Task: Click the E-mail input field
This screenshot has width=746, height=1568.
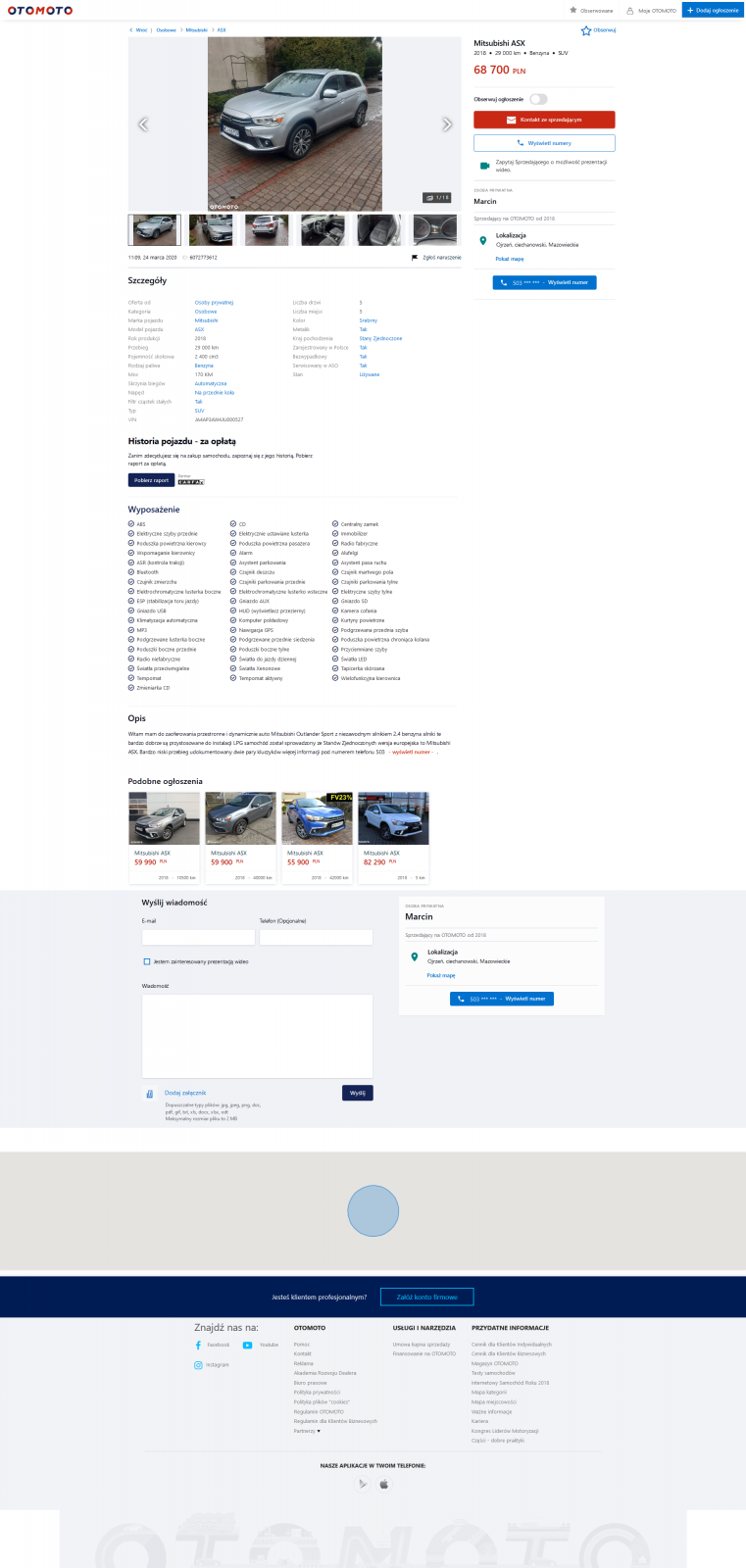Action: coord(198,937)
